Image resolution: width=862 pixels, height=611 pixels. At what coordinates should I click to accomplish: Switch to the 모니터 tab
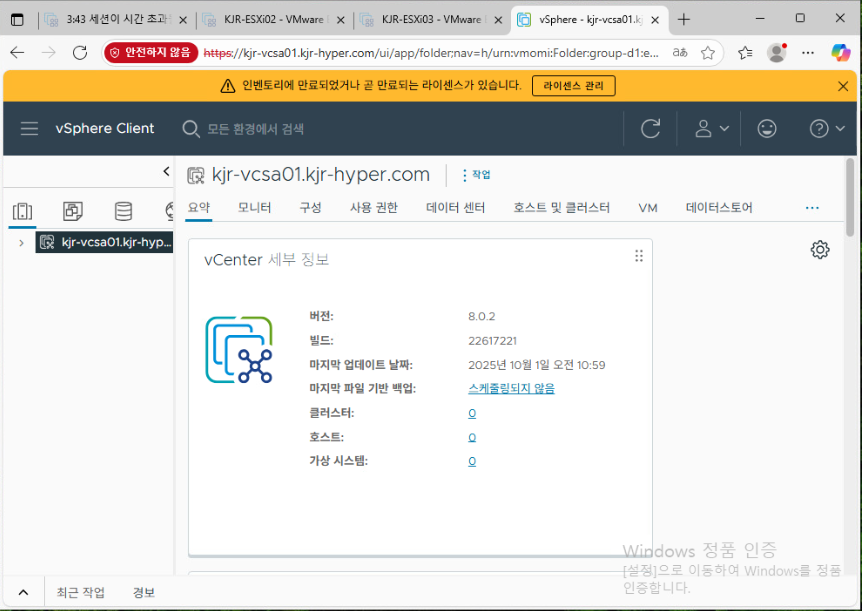[x=254, y=208]
